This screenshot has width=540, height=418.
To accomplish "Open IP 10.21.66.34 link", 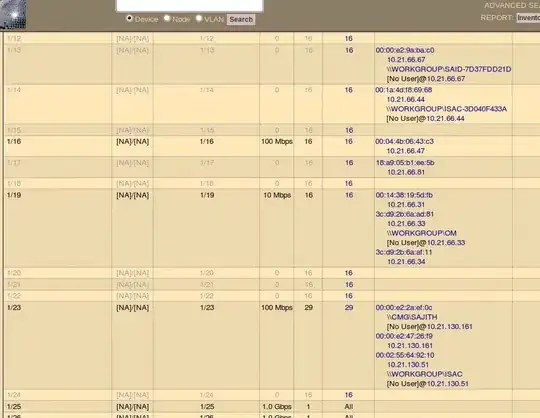I will point(406,262).
